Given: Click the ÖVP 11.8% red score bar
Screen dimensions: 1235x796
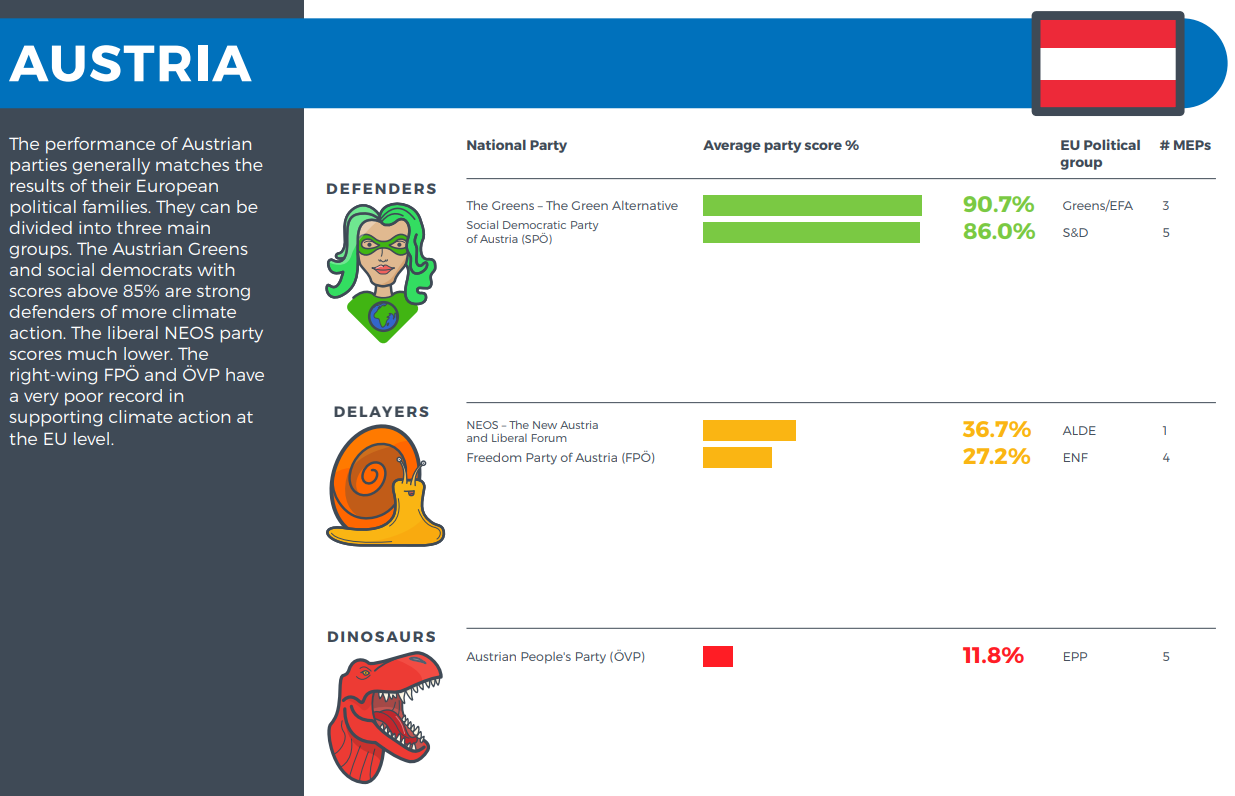Looking at the screenshot, I should (x=718, y=657).
